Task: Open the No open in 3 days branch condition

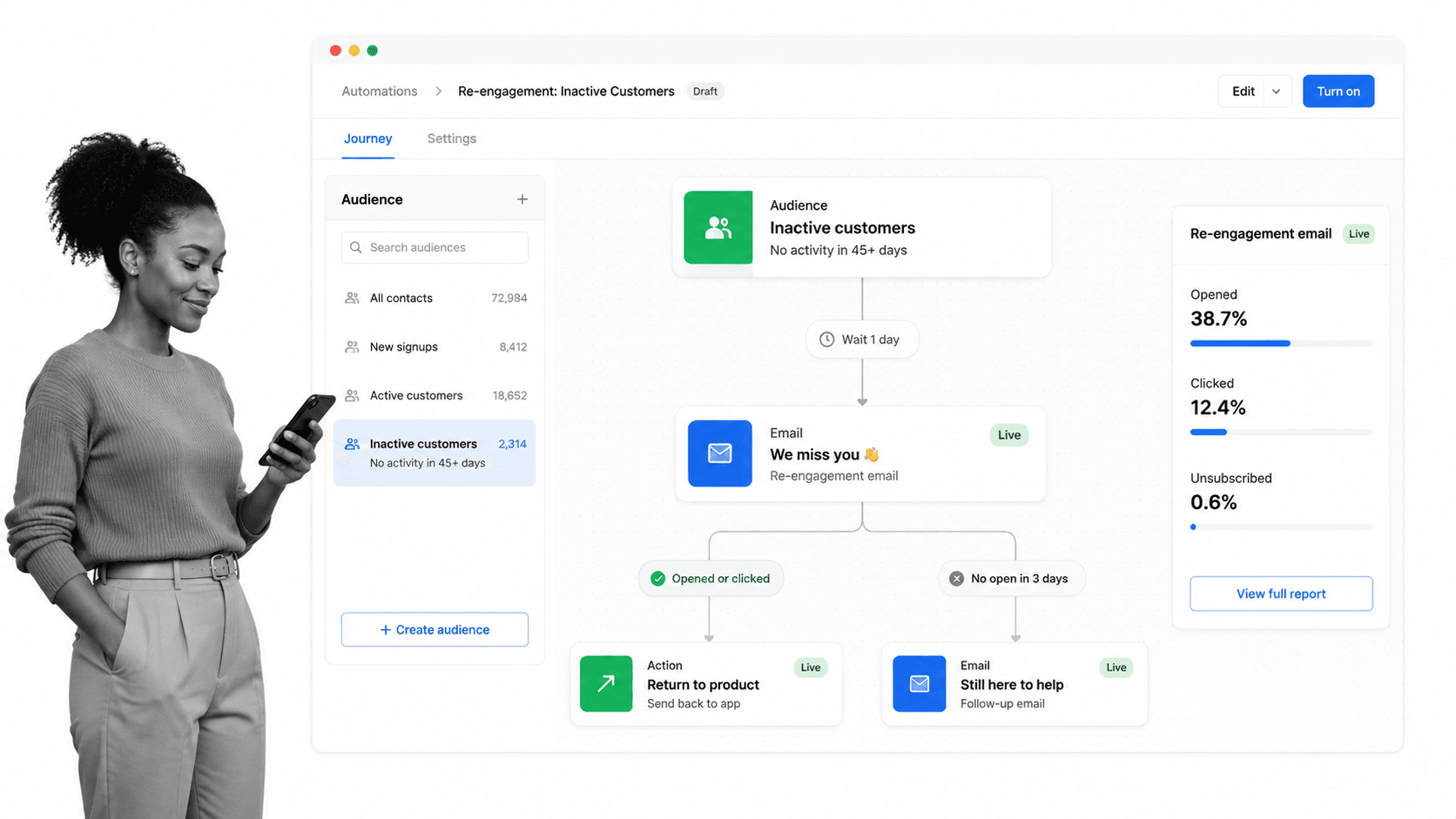Action: (1011, 579)
